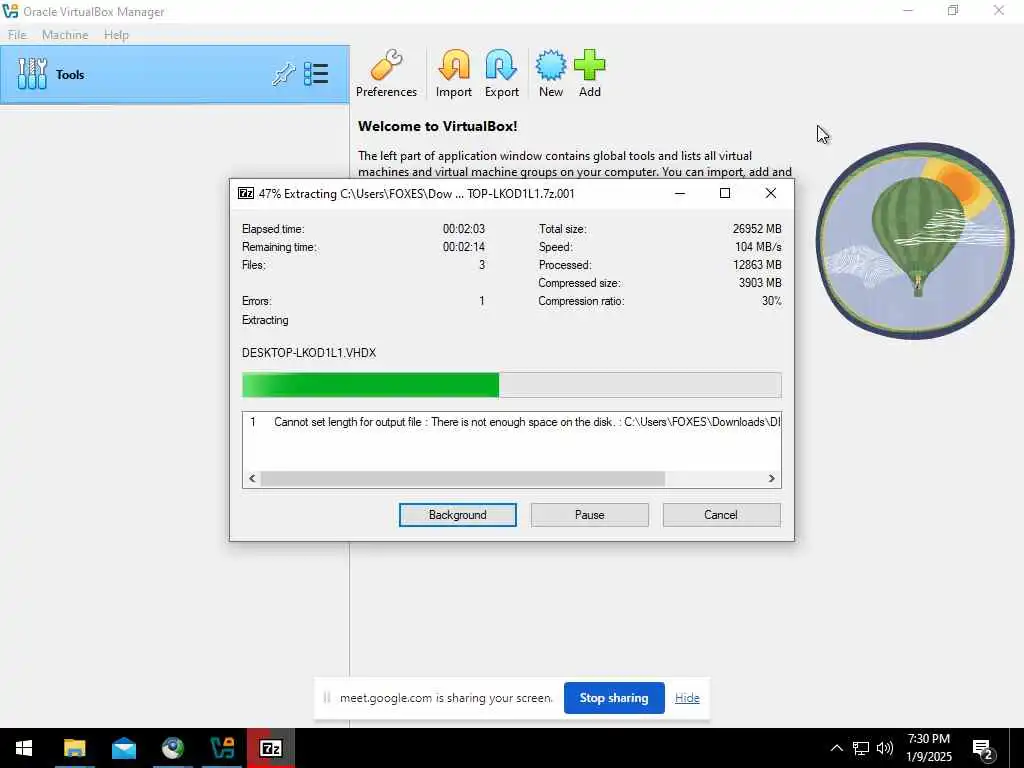Click the DESKTOP-LKOD1L1.VHDX file name

(x=309, y=353)
